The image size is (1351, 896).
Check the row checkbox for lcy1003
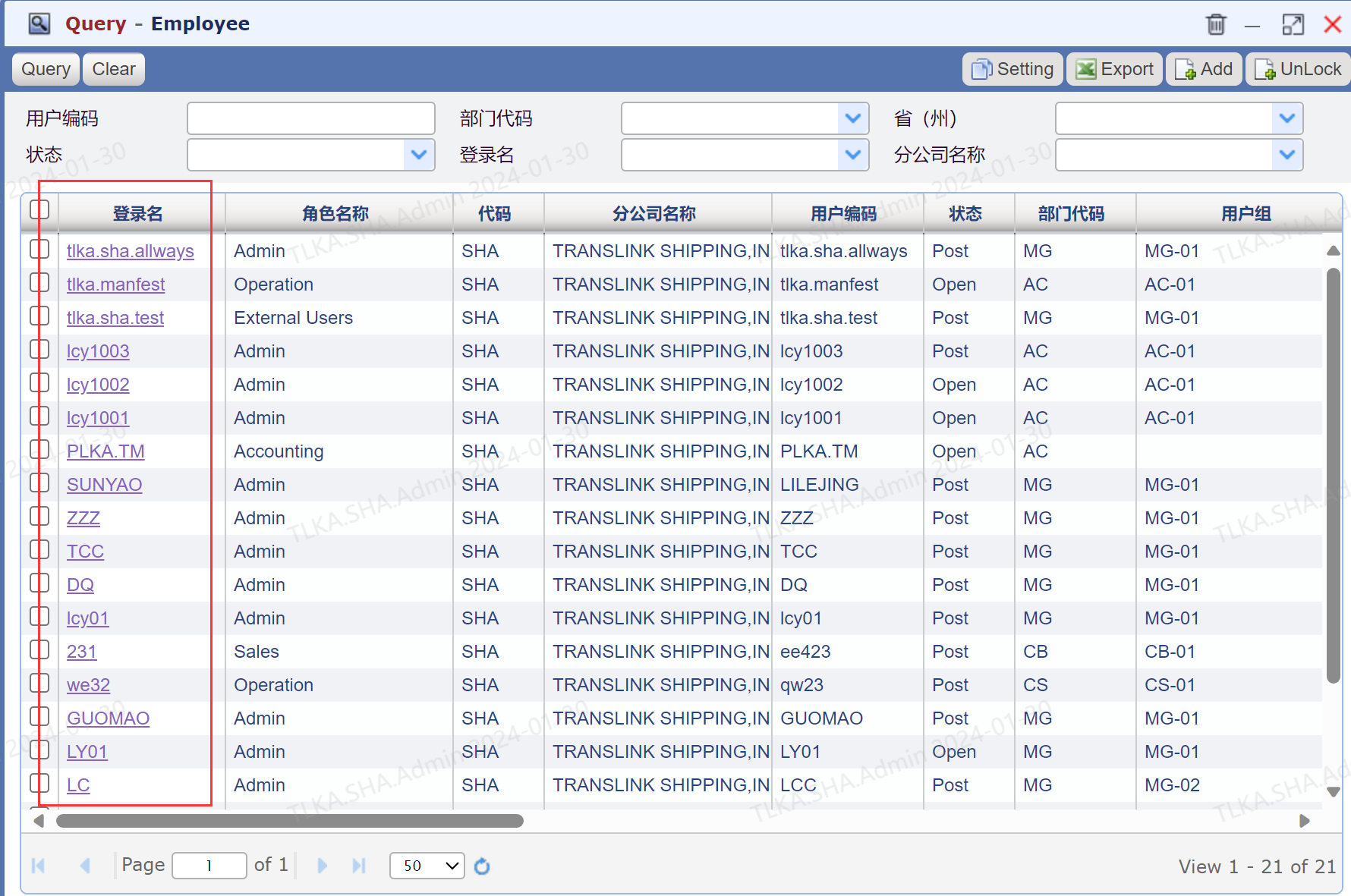coord(39,349)
